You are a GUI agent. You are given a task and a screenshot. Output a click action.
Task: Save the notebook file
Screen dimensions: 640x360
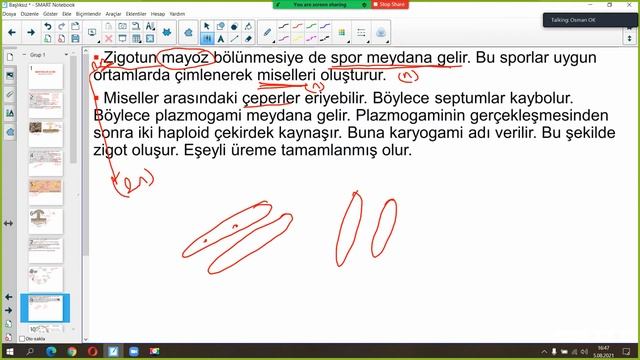[75, 39]
